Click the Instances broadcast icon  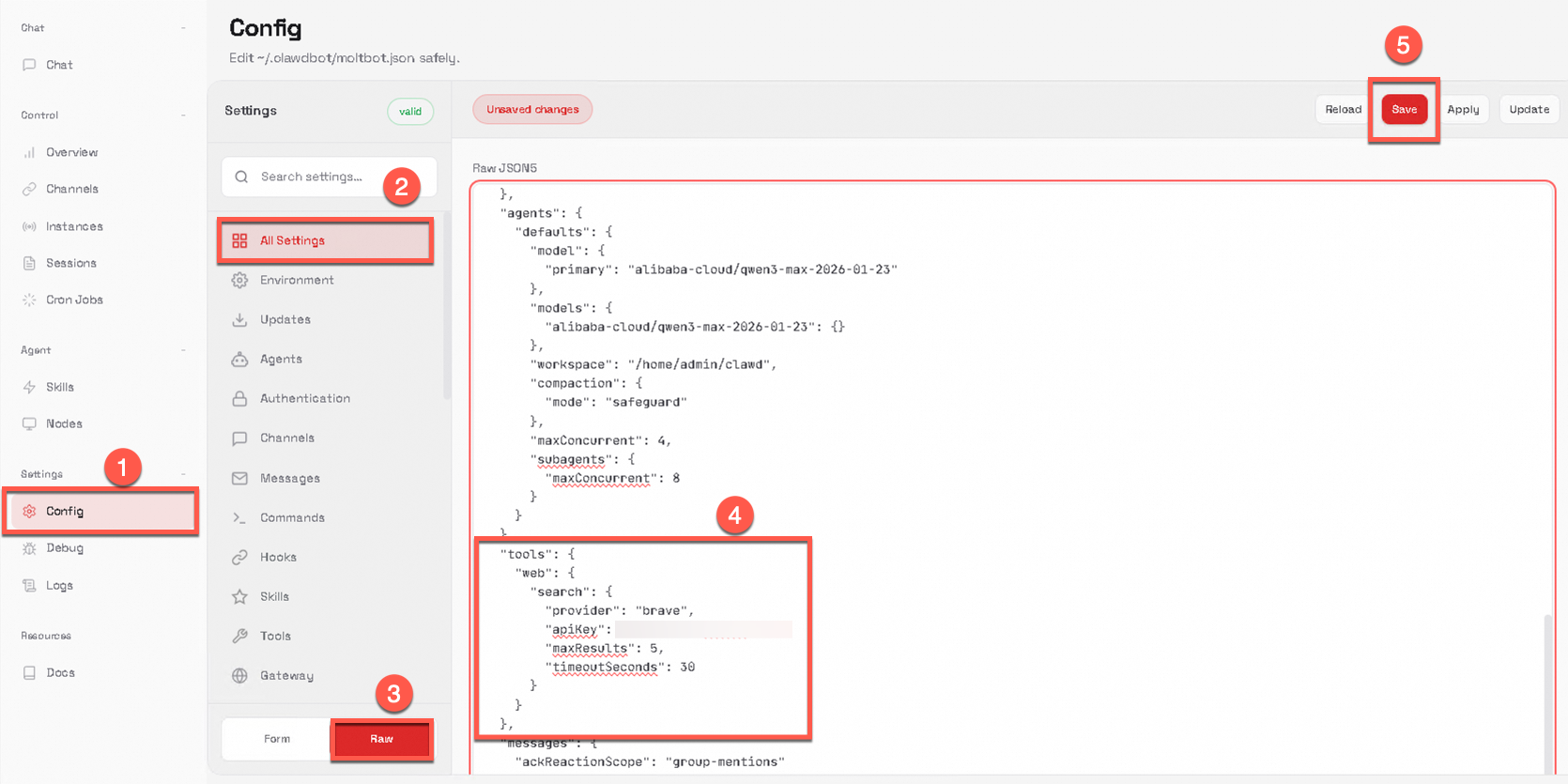coord(29,226)
